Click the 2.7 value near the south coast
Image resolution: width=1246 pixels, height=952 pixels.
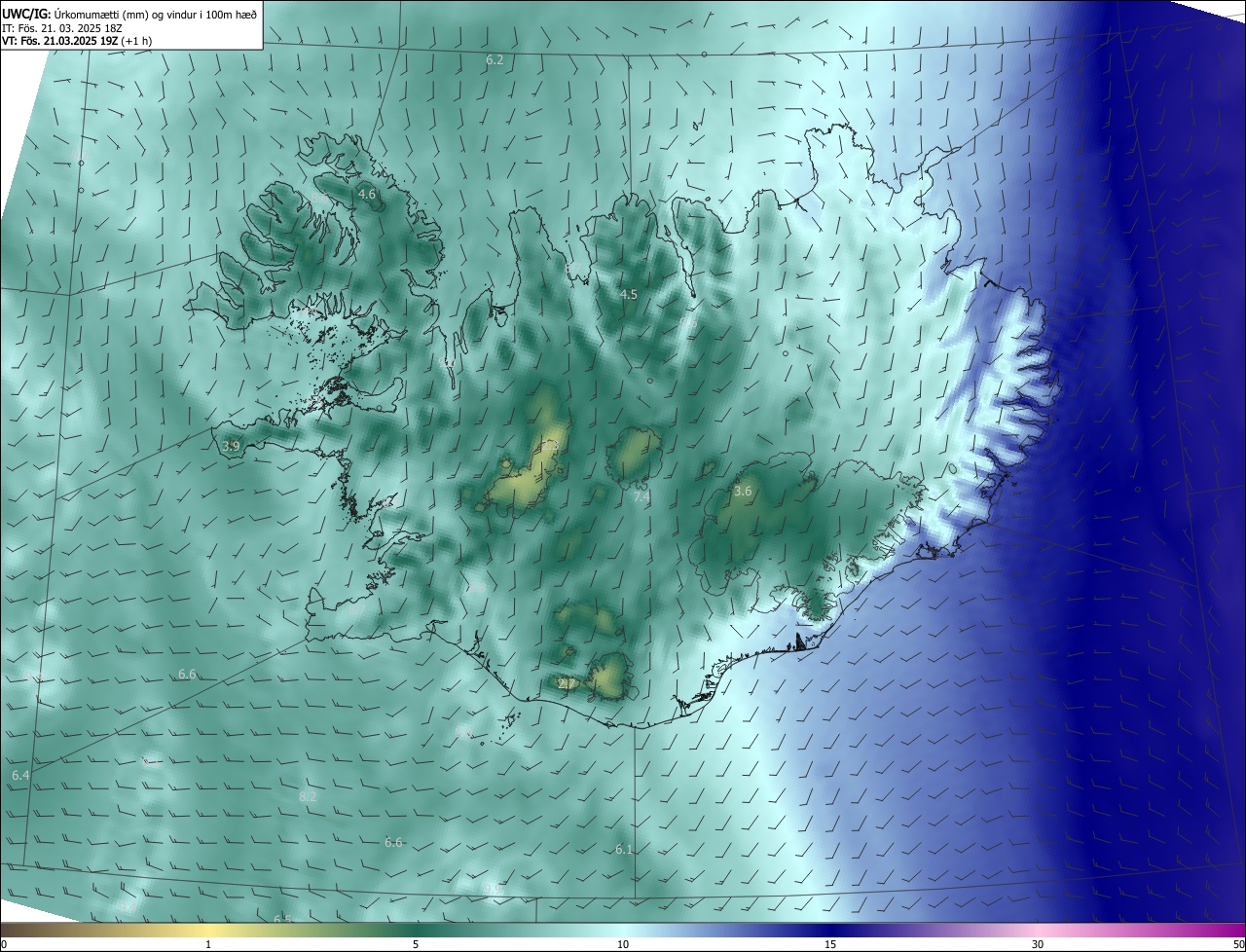(x=567, y=684)
